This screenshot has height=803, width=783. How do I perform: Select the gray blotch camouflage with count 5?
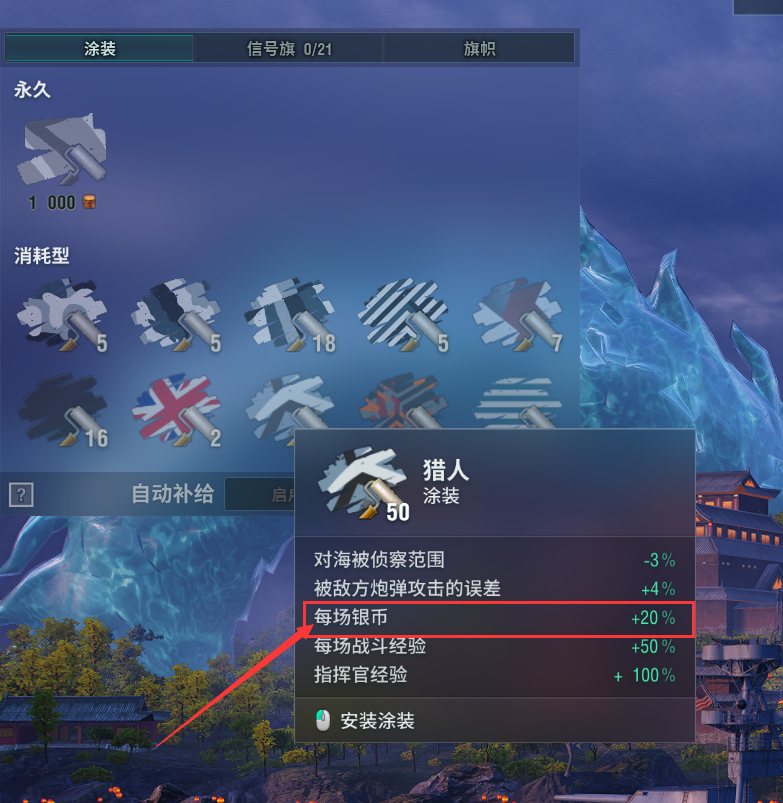(62, 315)
